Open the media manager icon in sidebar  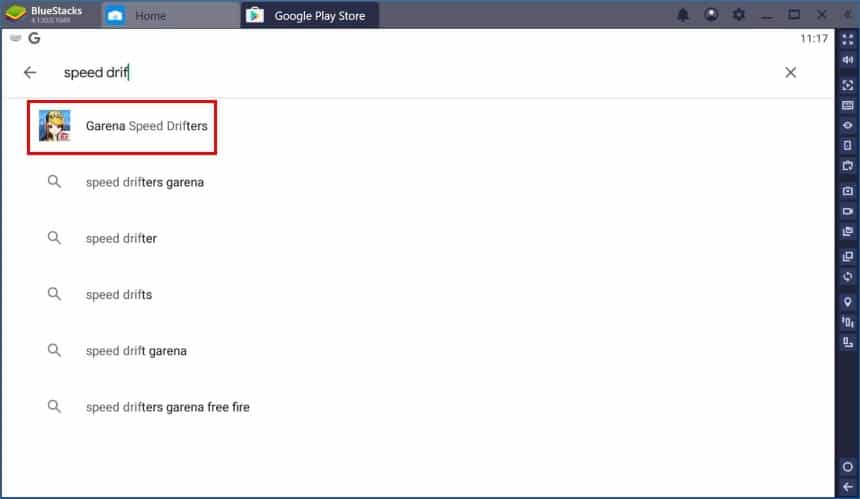pyautogui.click(x=848, y=231)
